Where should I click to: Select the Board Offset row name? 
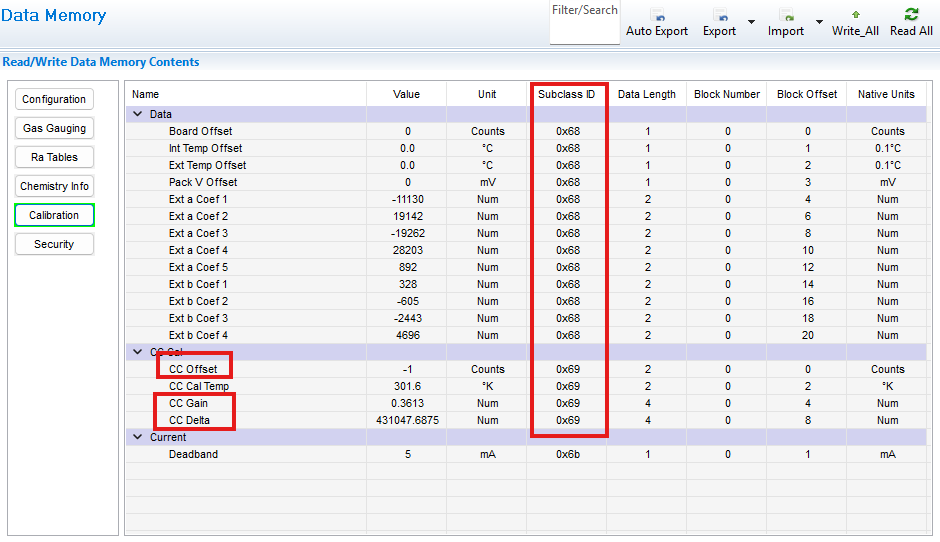point(200,131)
